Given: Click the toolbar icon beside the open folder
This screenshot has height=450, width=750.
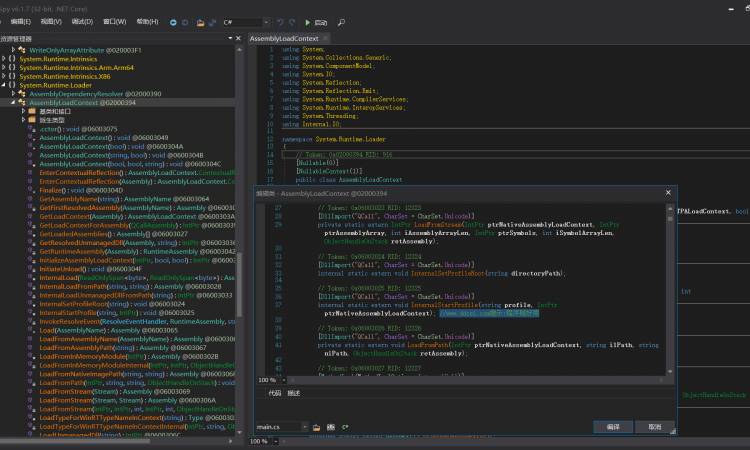Looking at the screenshot, I should (x=212, y=22).
